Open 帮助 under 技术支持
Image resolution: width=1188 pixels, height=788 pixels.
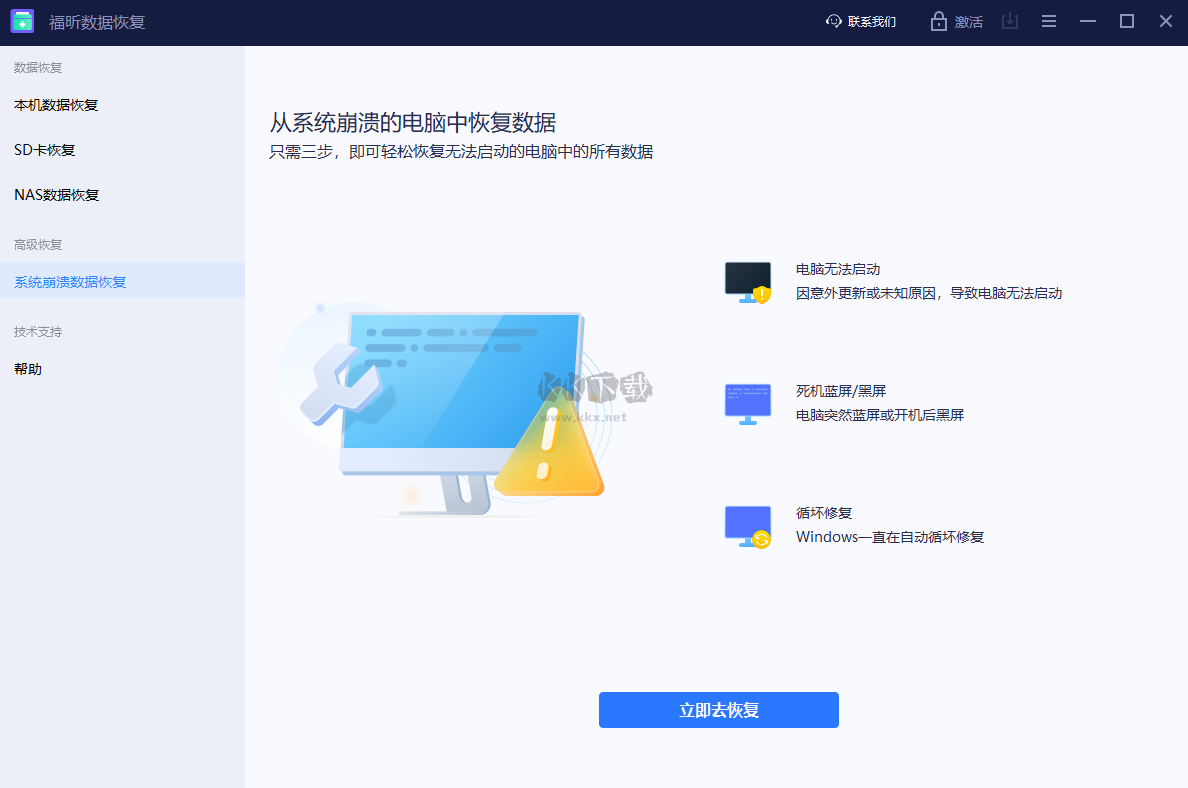(27, 368)
